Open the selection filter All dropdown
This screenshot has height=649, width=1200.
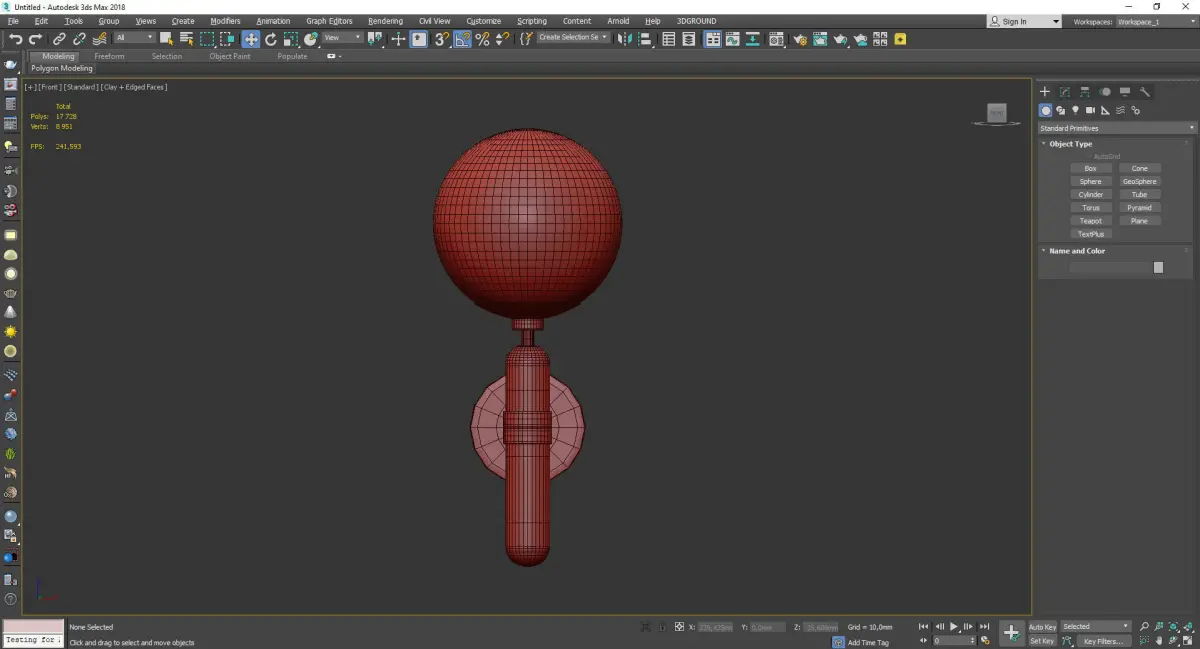tap(134, 38)
